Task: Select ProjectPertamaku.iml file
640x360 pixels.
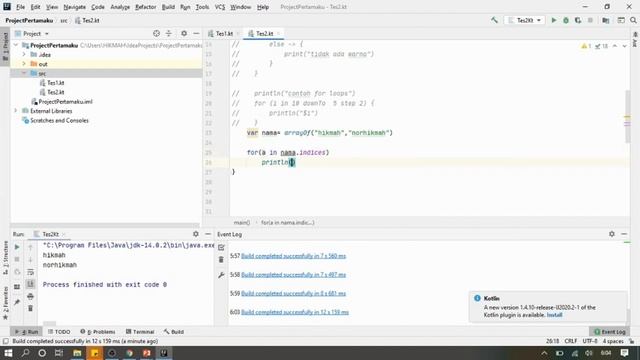Action: 62,102
